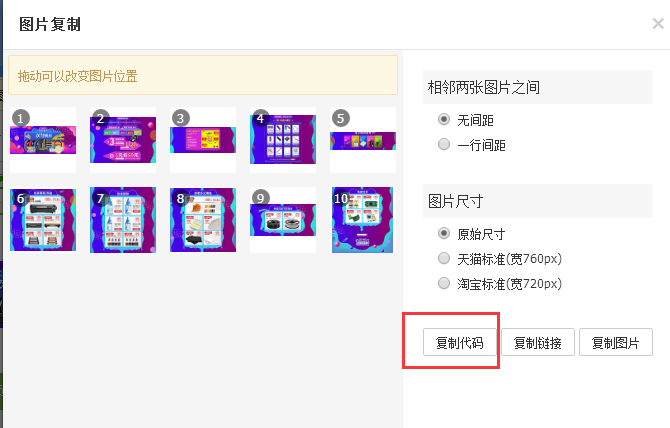Image resolution: width=670 pixels, height=428 pixels.
Task: Click thumbnail 9 with filament spools
Action: point(283,220)
